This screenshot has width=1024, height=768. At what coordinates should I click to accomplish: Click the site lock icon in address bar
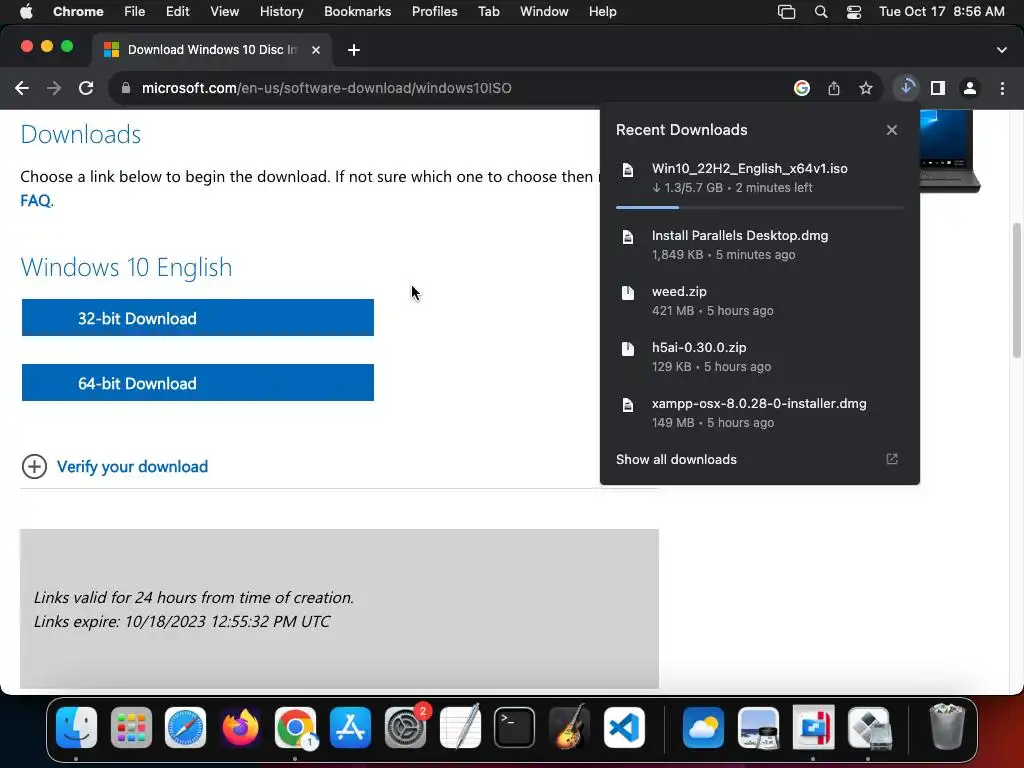[x=126, y=88]
